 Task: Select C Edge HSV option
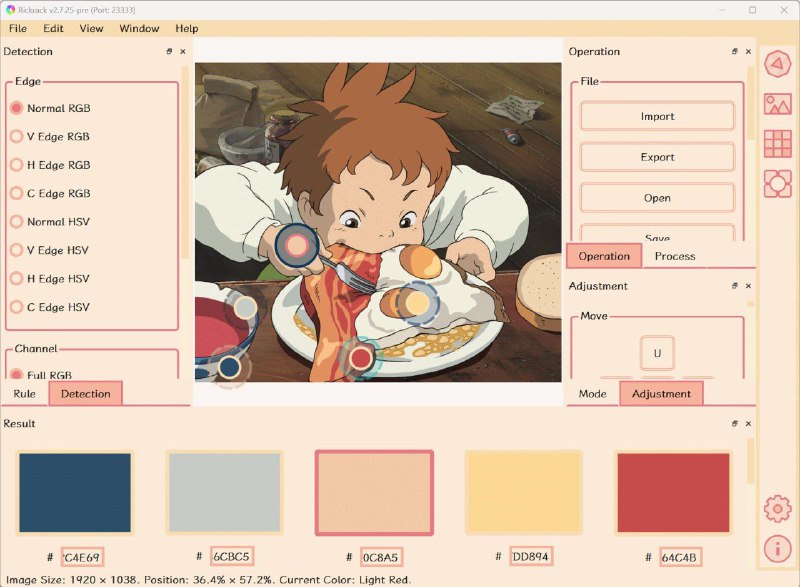(50, 308)
